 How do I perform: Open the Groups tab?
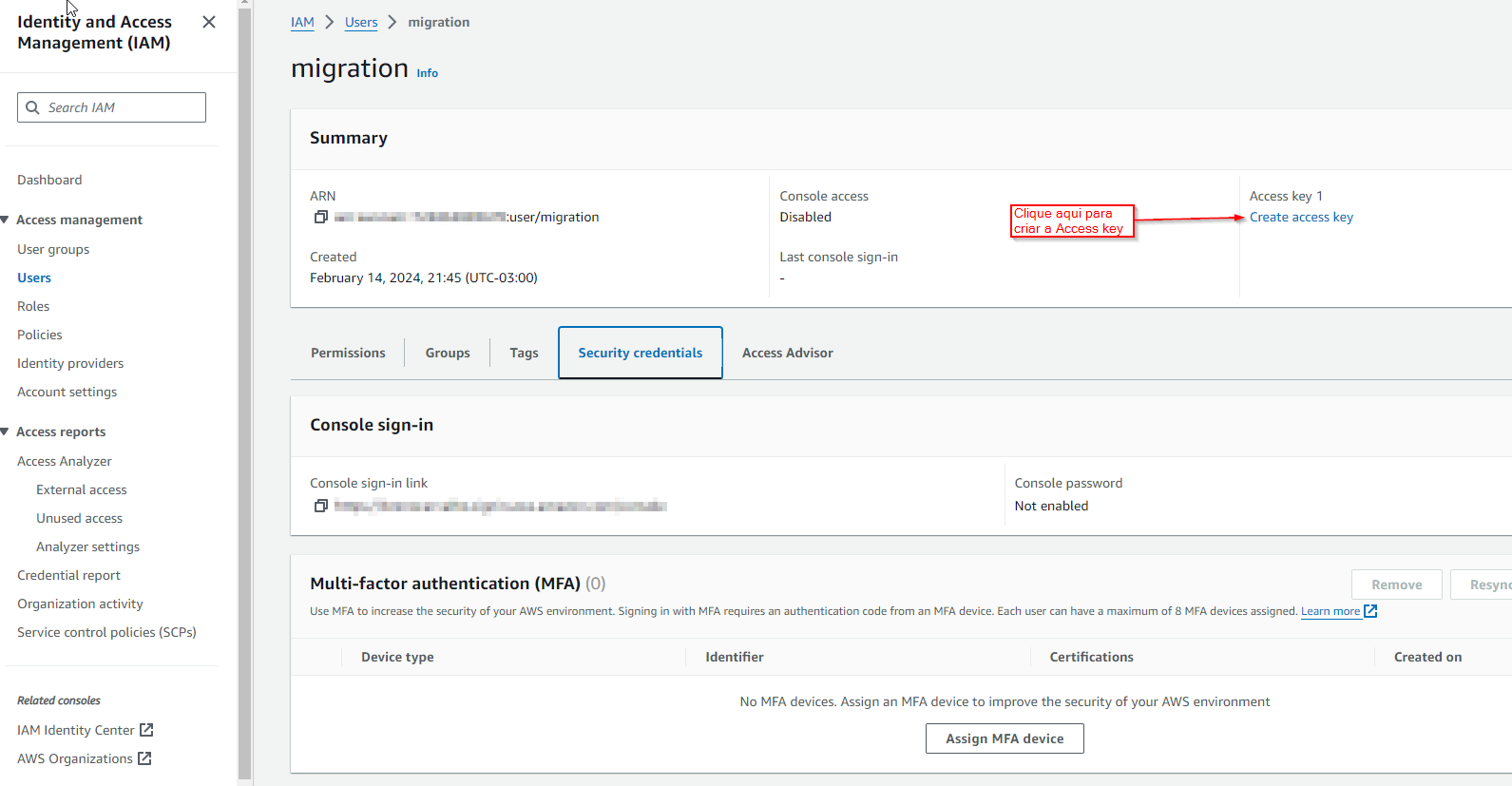448,353
